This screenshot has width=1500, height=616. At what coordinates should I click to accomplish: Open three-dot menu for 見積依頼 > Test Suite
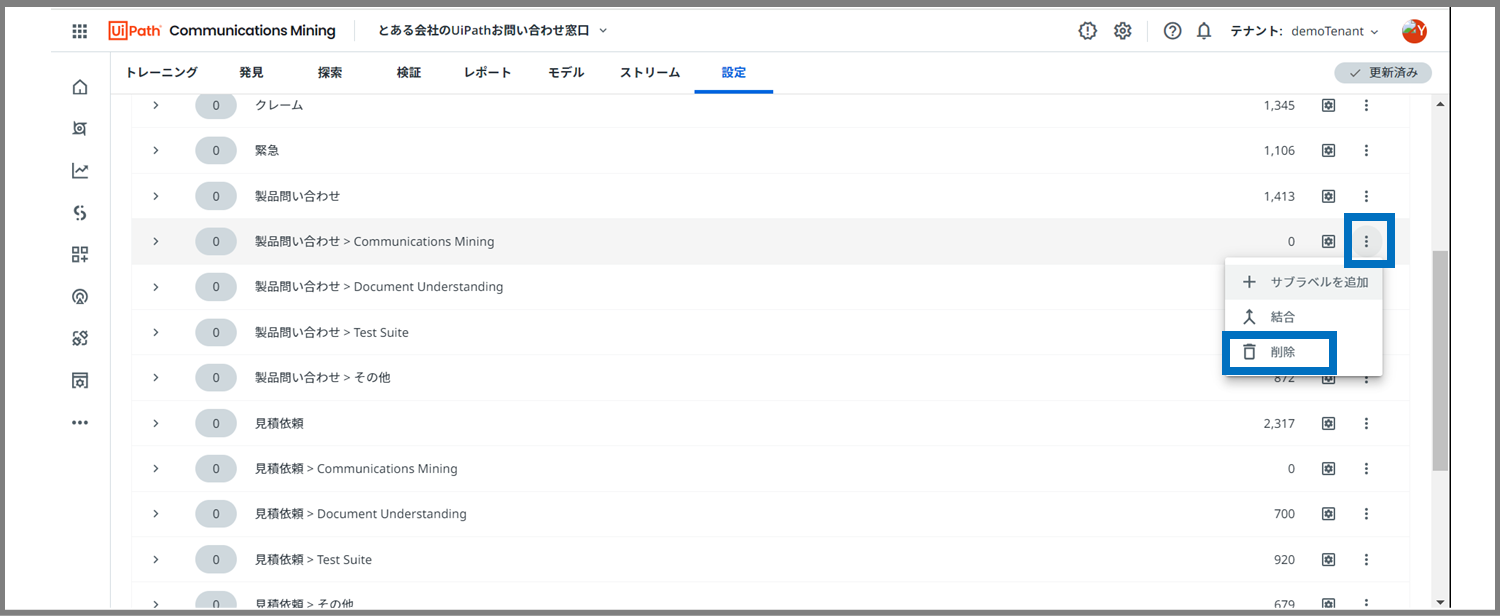[x=1366, y=559]
